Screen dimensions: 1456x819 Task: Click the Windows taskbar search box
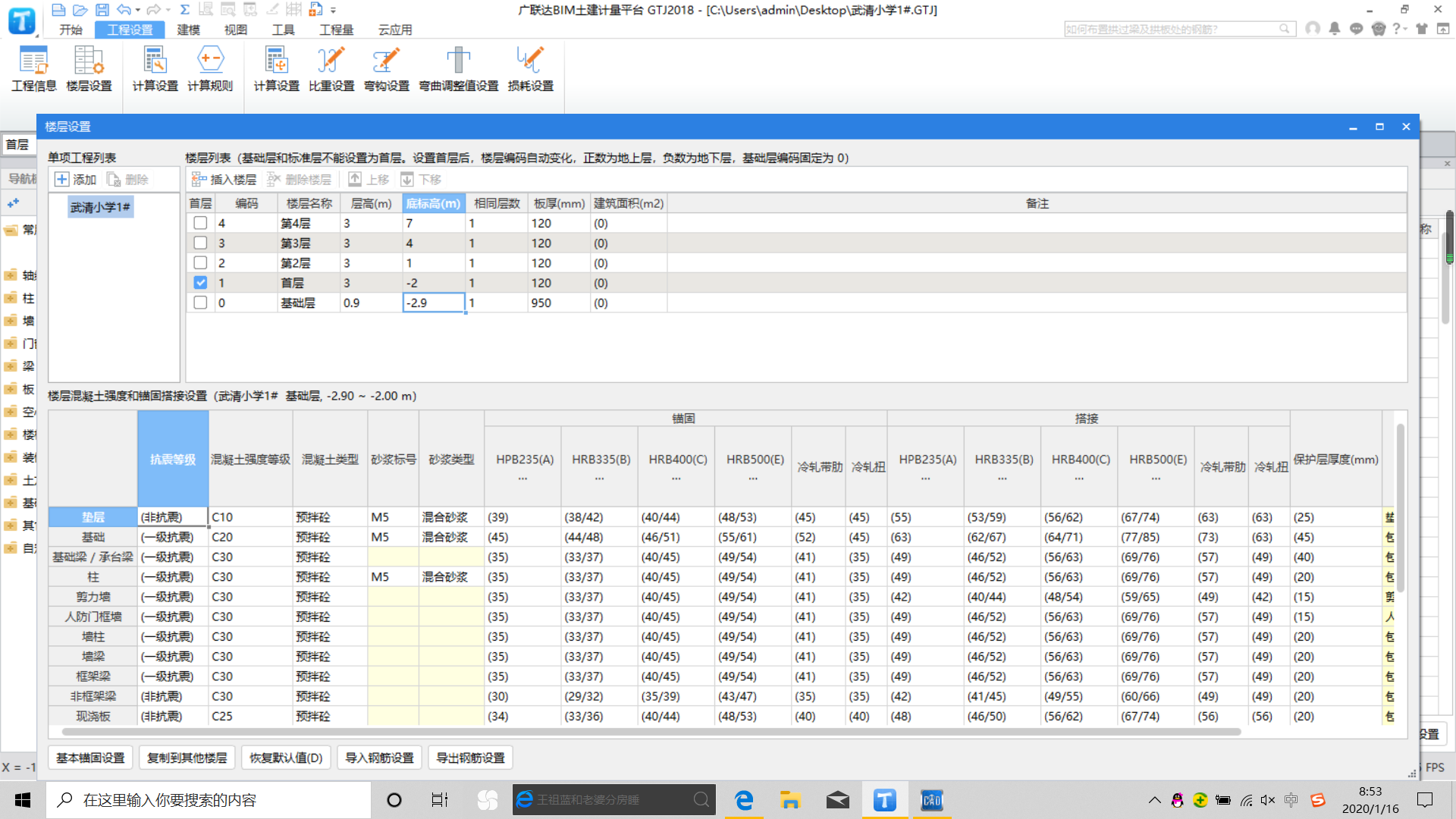[209, 800]
